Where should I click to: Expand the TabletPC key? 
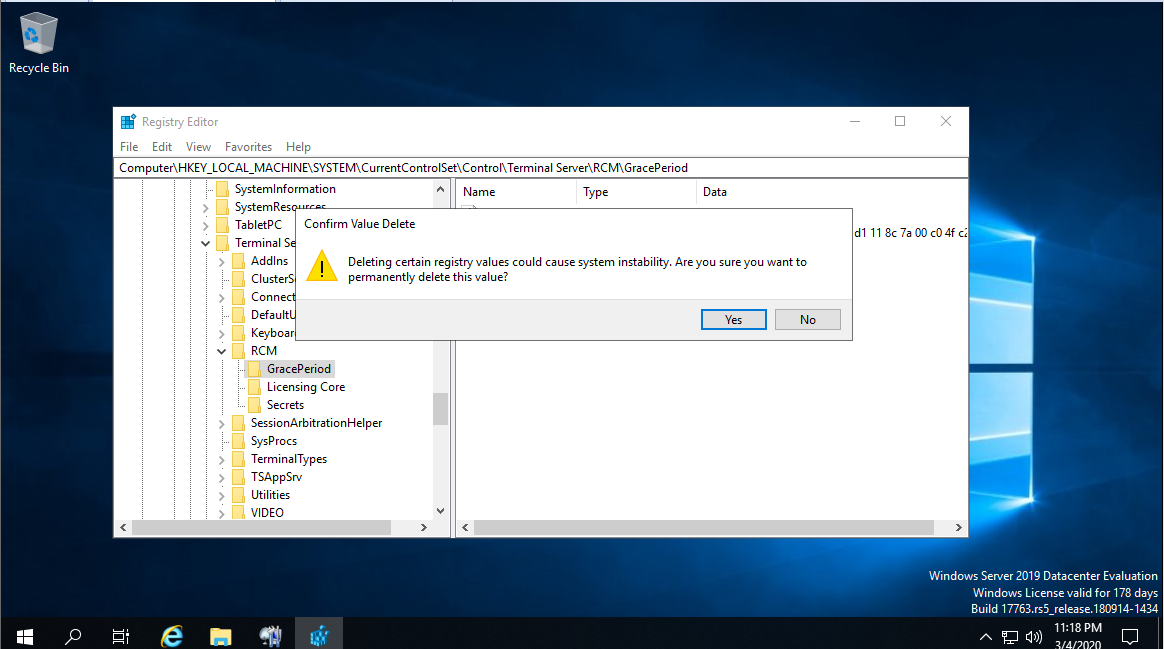click(x=206, y=225)
